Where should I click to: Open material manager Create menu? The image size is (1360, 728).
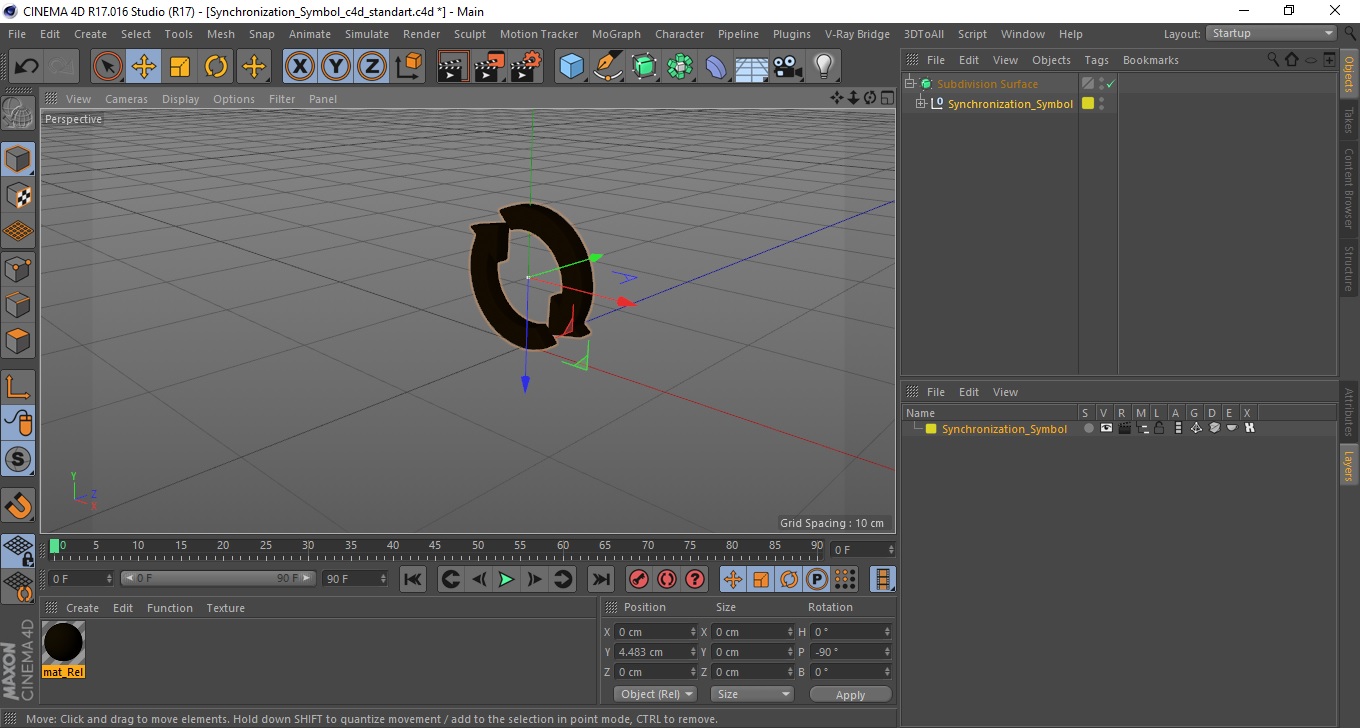tap(82, 608)
